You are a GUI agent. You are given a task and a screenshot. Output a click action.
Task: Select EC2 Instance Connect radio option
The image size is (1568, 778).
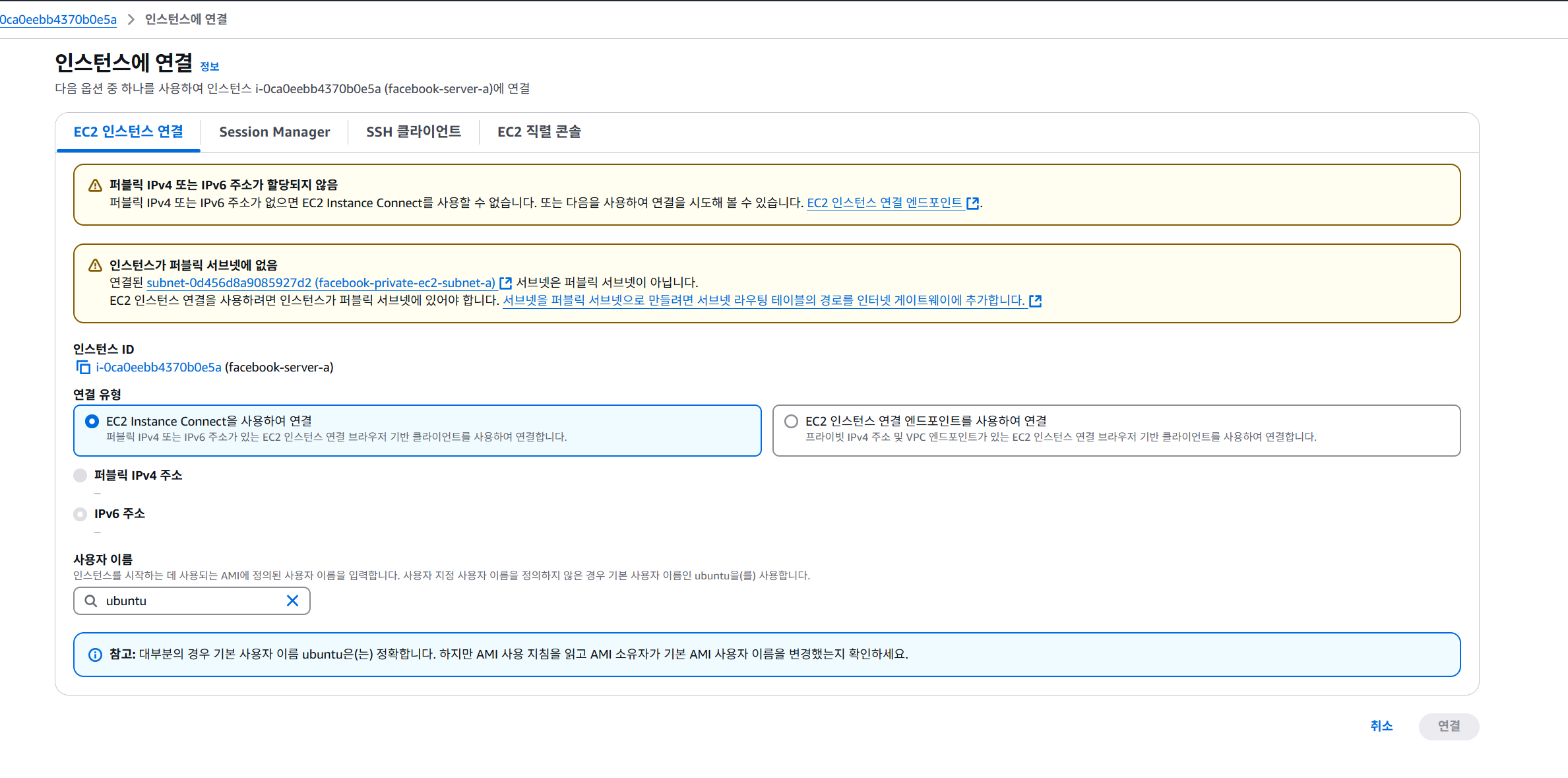click(x=92, y=421)
